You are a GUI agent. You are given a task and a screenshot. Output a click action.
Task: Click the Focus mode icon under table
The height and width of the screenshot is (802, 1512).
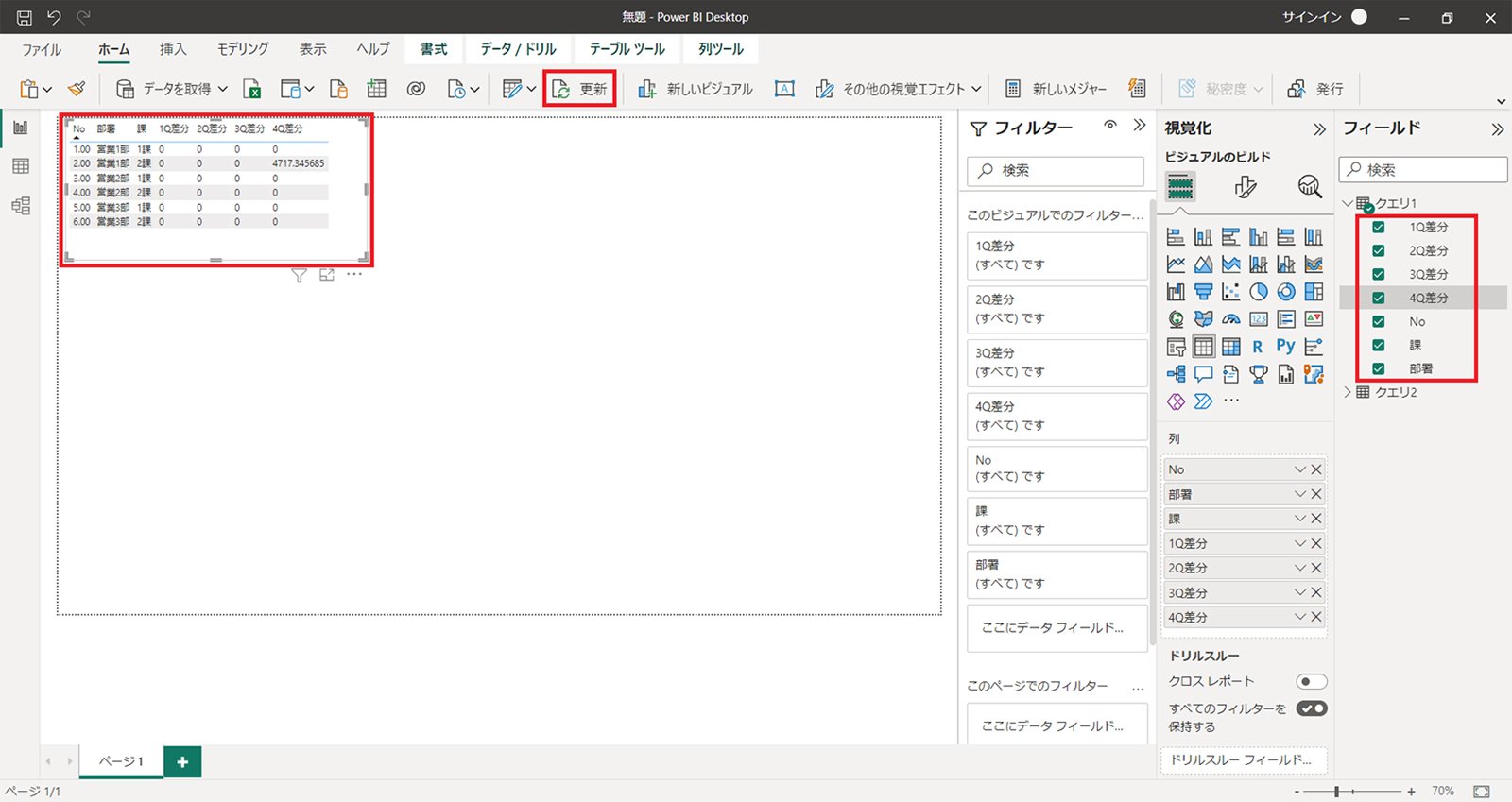tap(327, 275)
